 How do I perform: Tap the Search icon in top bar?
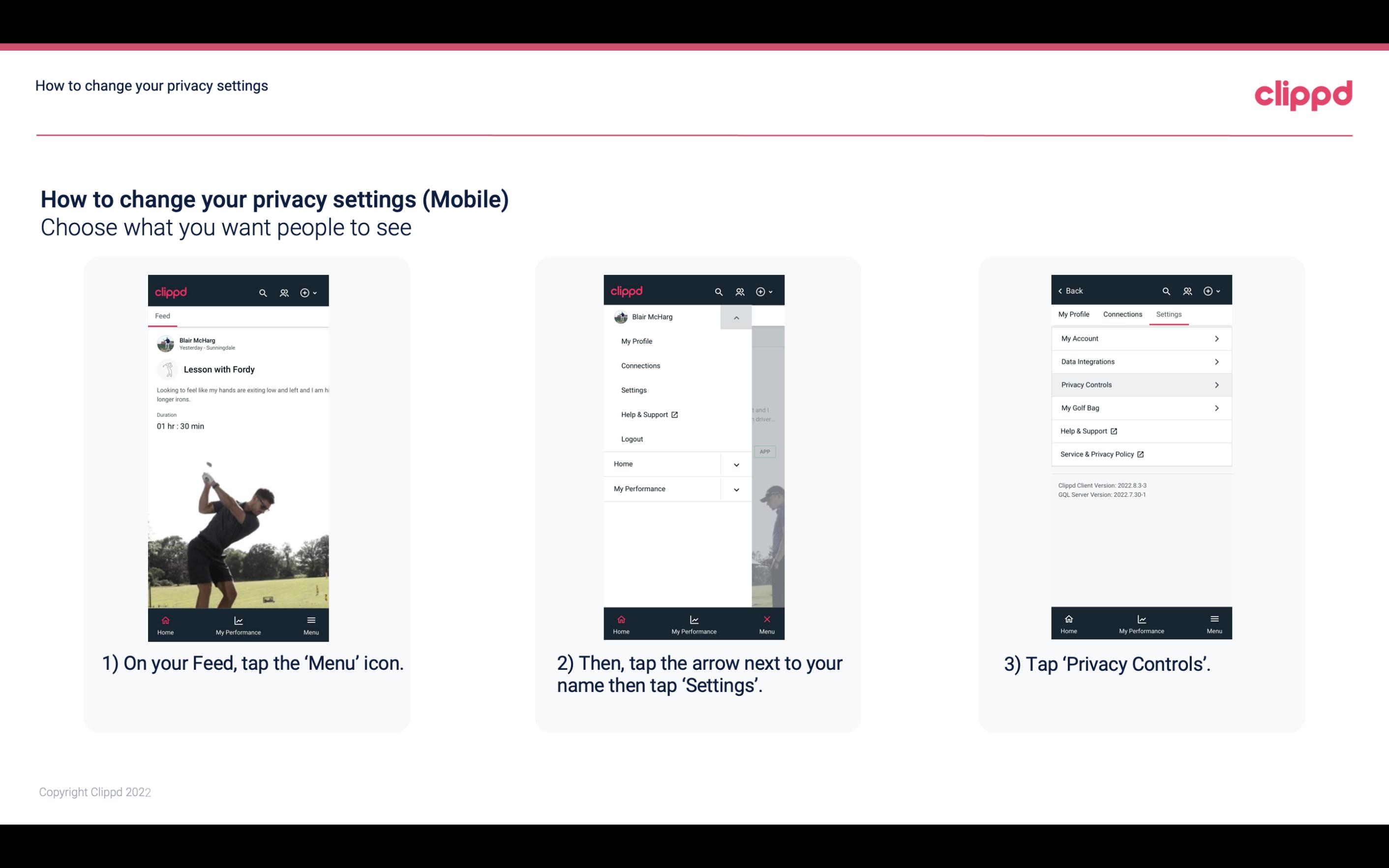point(264,291)
